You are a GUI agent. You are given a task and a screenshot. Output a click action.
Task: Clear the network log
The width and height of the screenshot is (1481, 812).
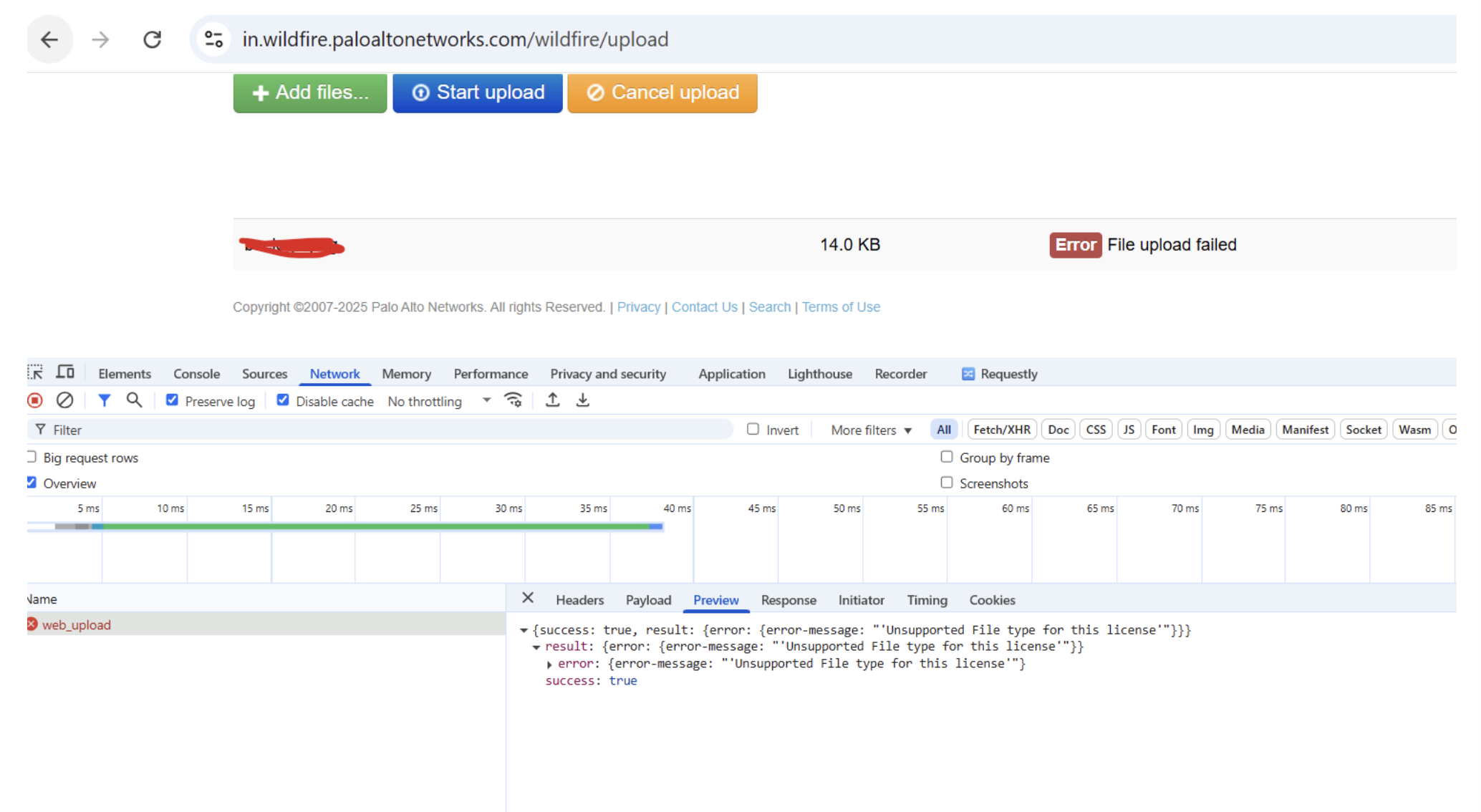pos(64,400)
